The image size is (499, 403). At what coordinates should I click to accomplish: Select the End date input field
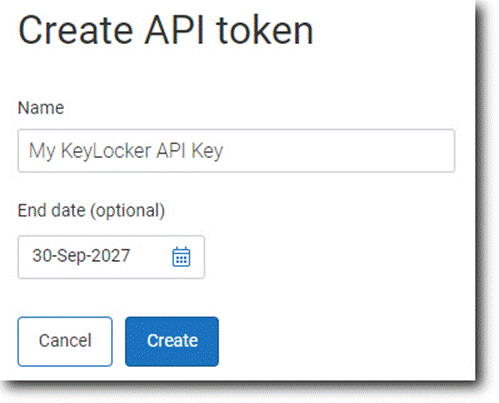click(111, 257)
